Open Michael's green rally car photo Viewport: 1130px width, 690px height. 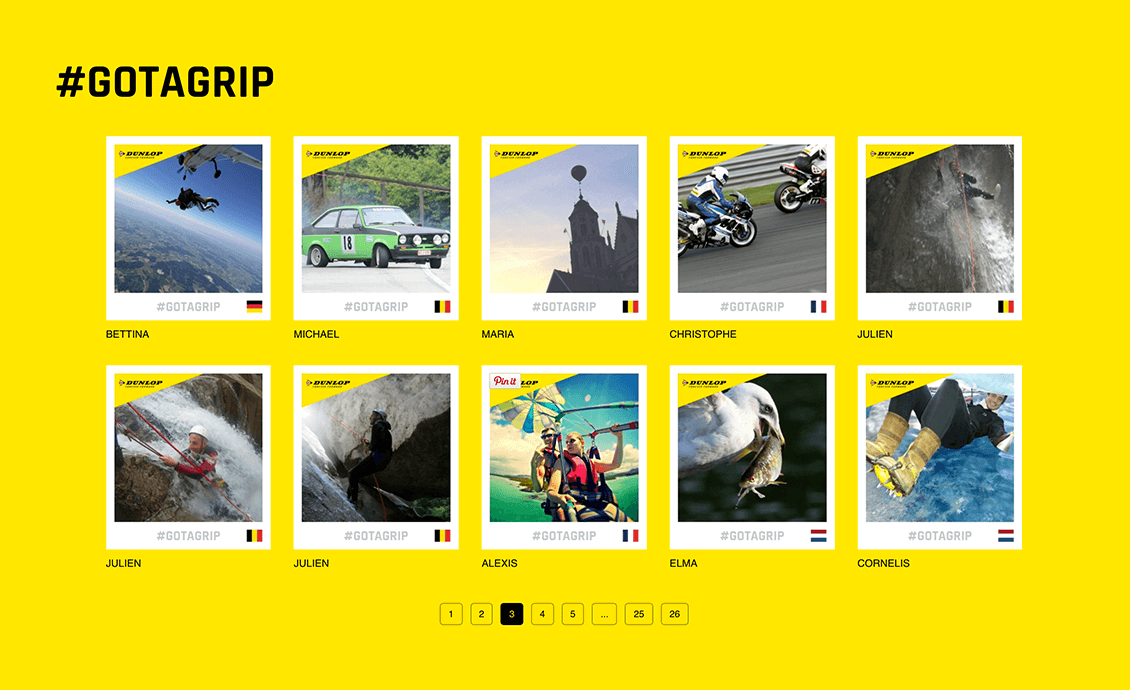376,218
